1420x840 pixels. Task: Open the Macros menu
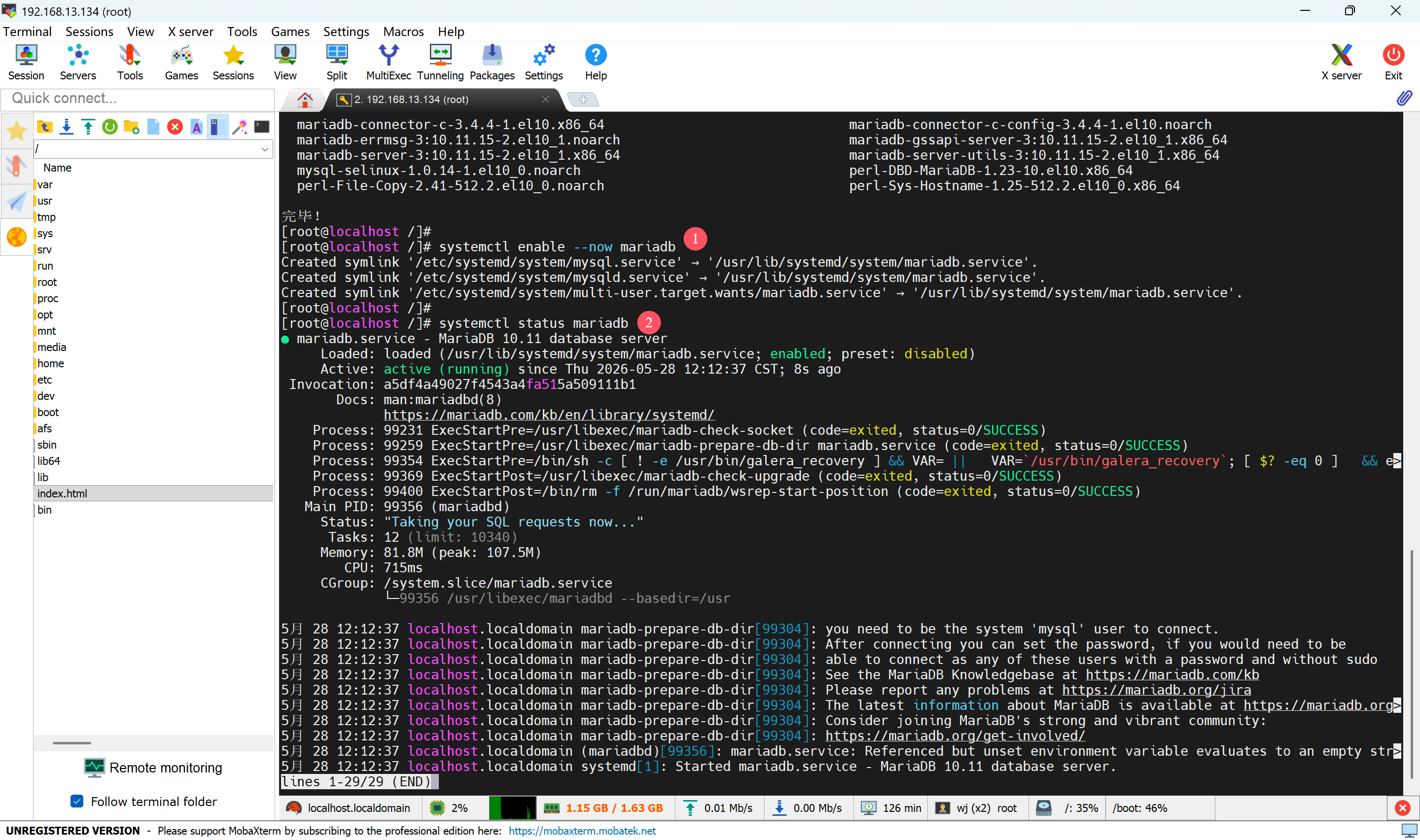[x=403, y=32]
